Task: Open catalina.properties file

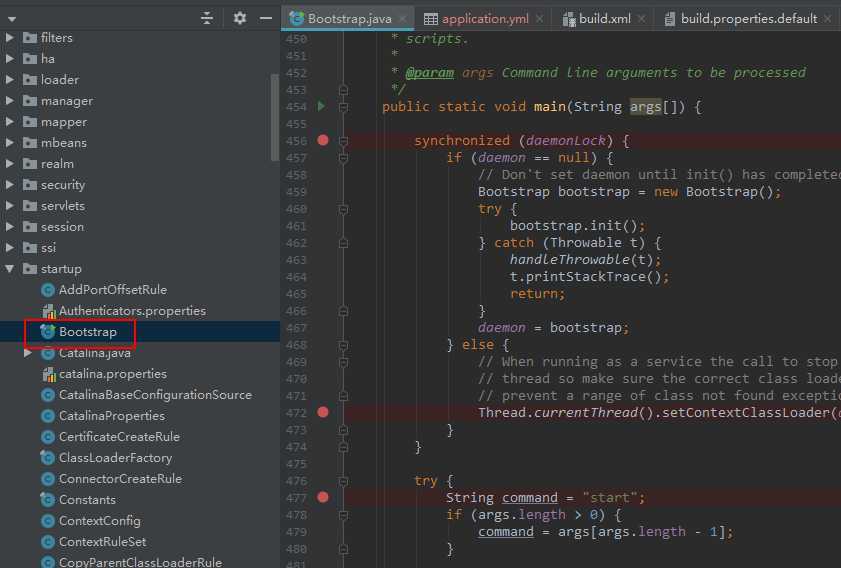Action: pyautogui.click(x=113, y=374)
